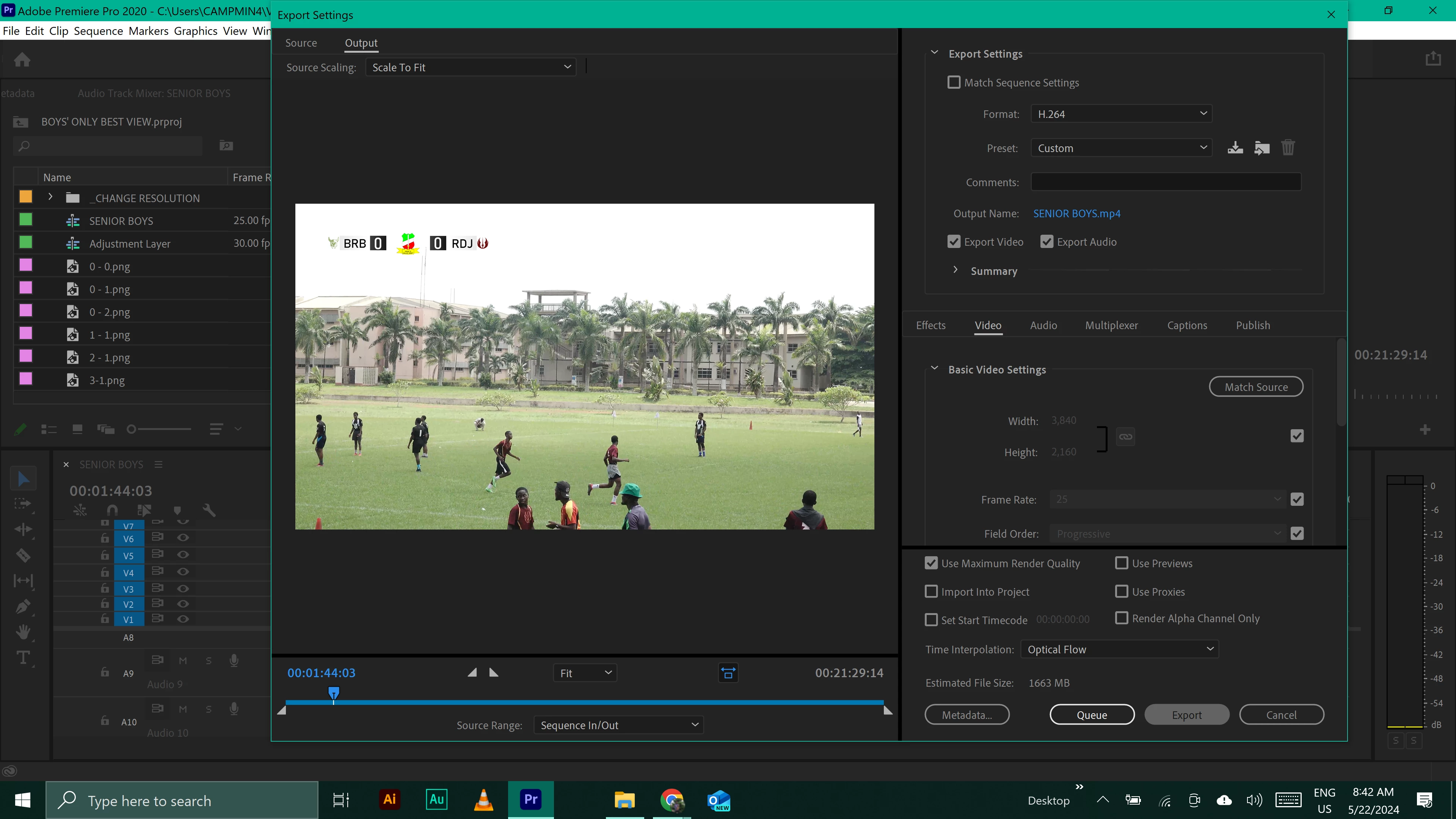1456x819 pixels.
Task: Click the Comments input field
Action: (x=1166, y=182)
